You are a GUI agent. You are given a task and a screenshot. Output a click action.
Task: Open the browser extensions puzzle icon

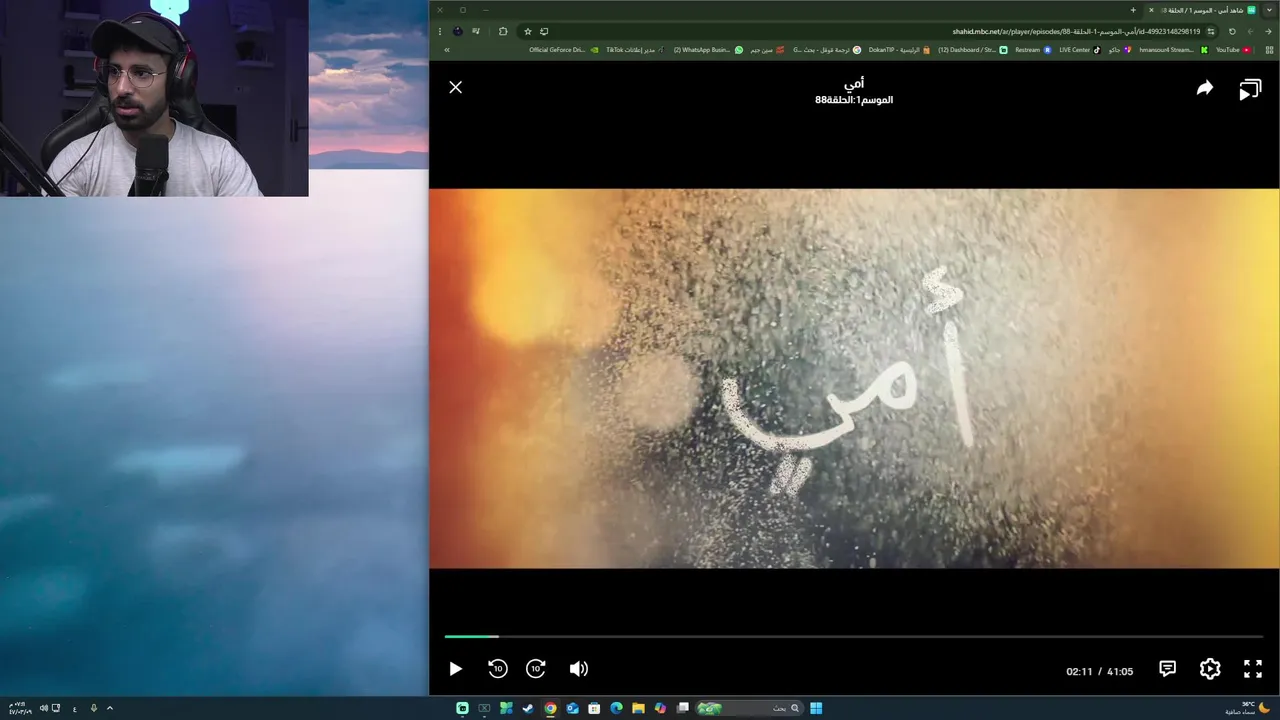(x=503, y=31)
